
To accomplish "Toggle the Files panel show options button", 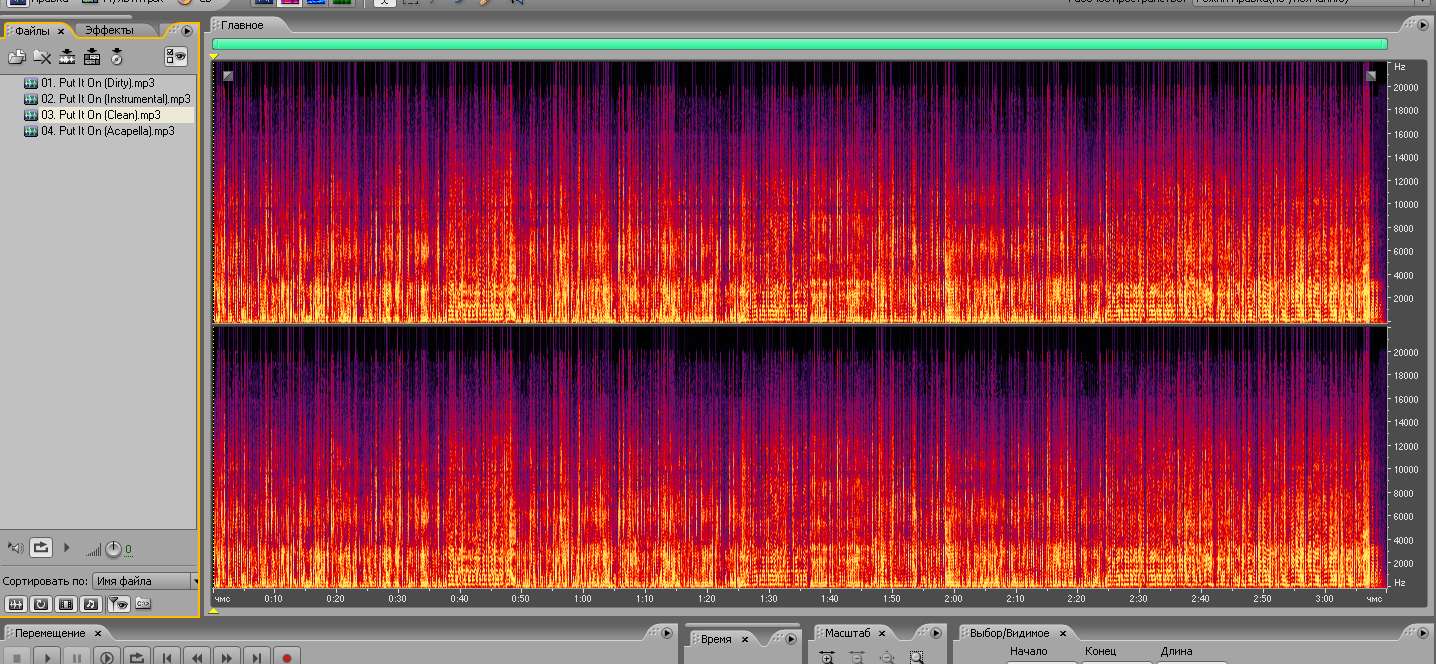I will (x=176, y=57).
